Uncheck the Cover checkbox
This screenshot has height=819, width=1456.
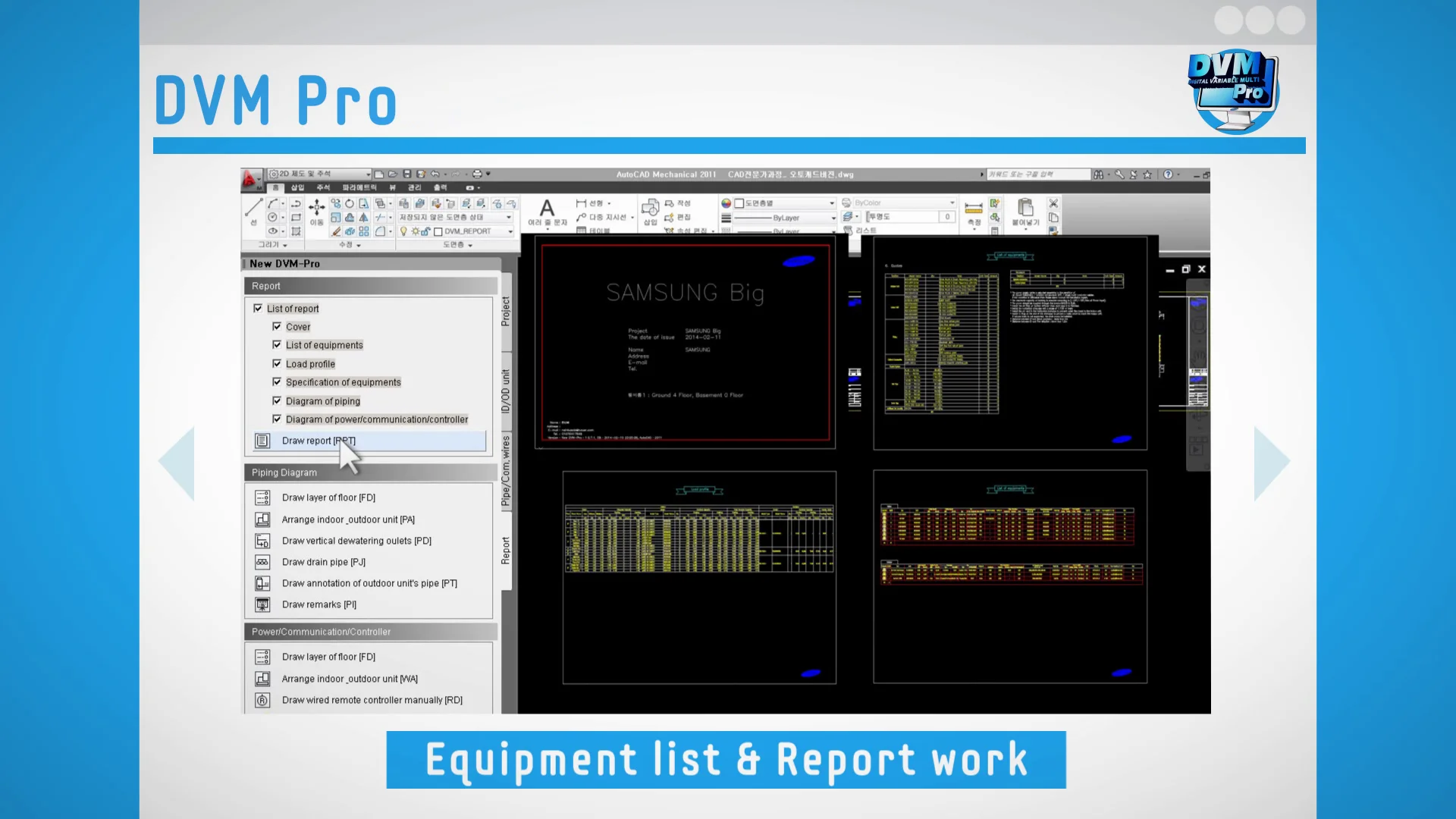278,326
